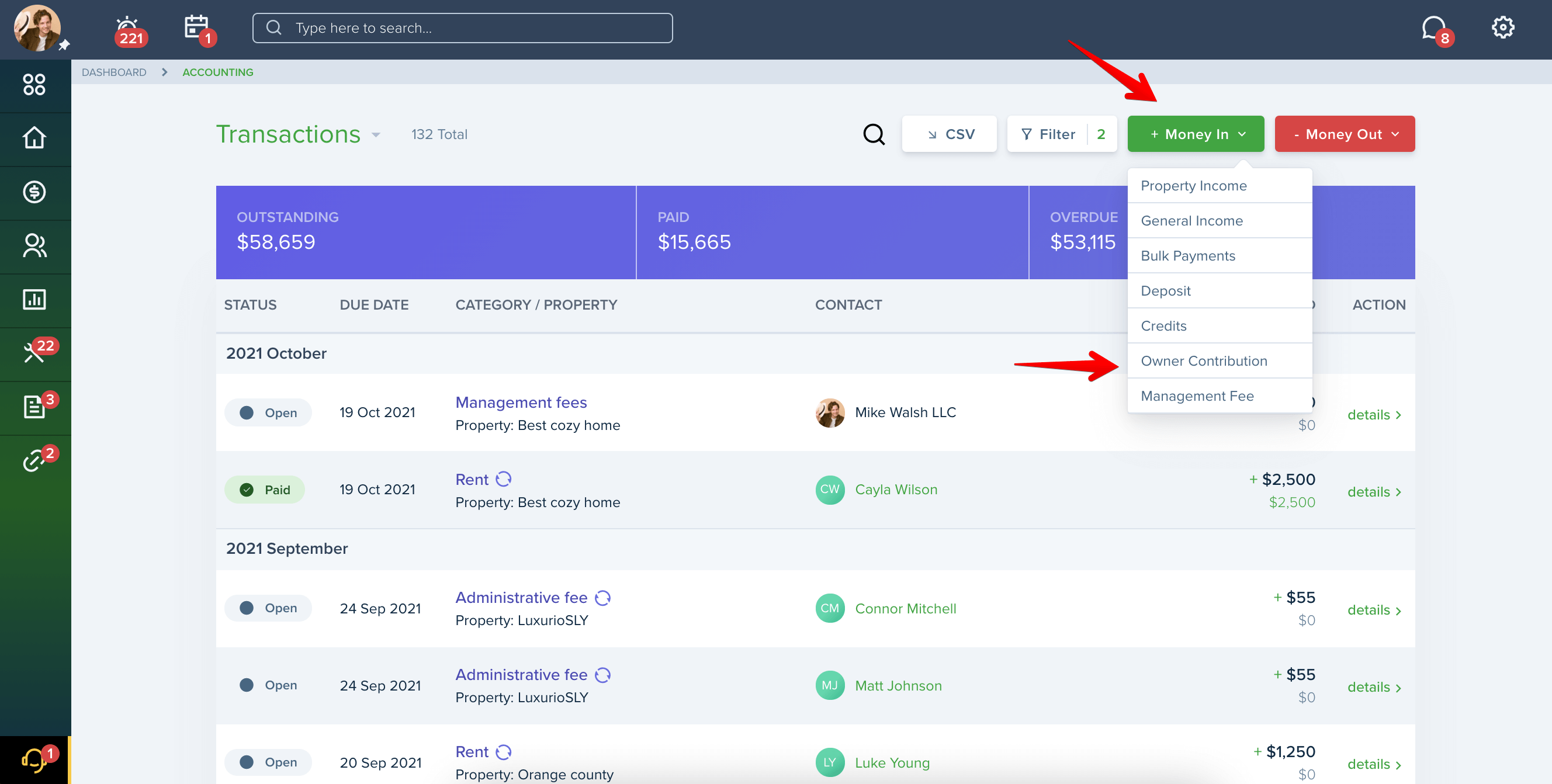The height and width of the screenshot is (784, 1552).
Task: Open the alarm reminders icon with 221 badge
Action: (x=129, y=30)
